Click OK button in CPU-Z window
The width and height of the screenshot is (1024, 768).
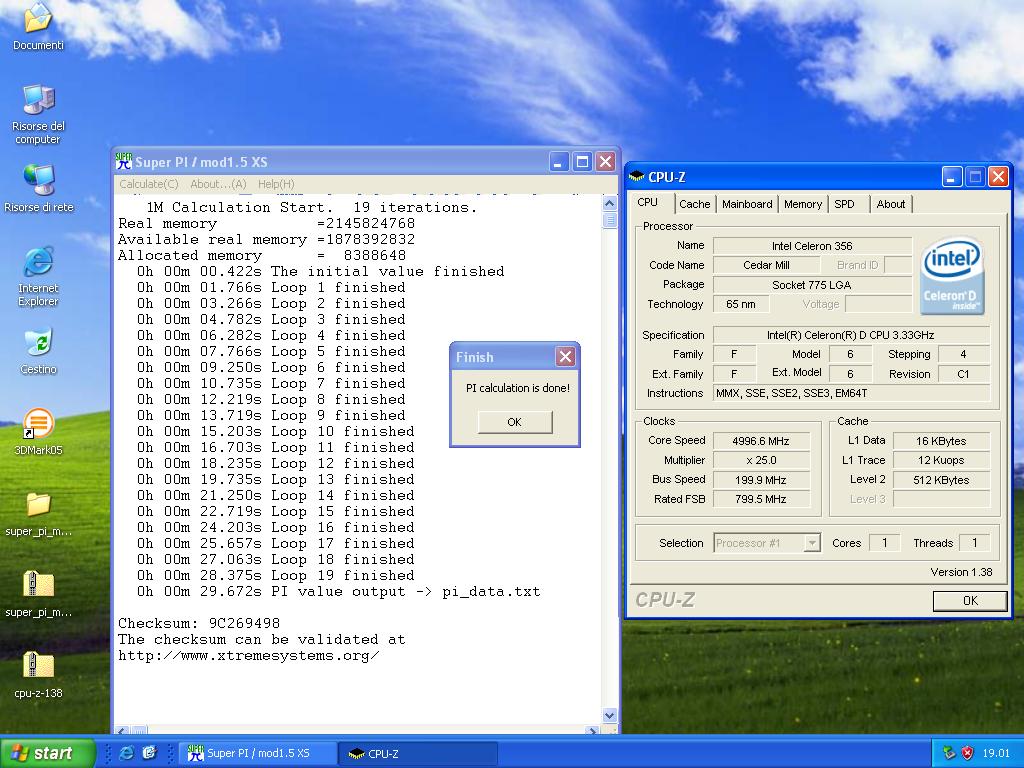(969, 601)
